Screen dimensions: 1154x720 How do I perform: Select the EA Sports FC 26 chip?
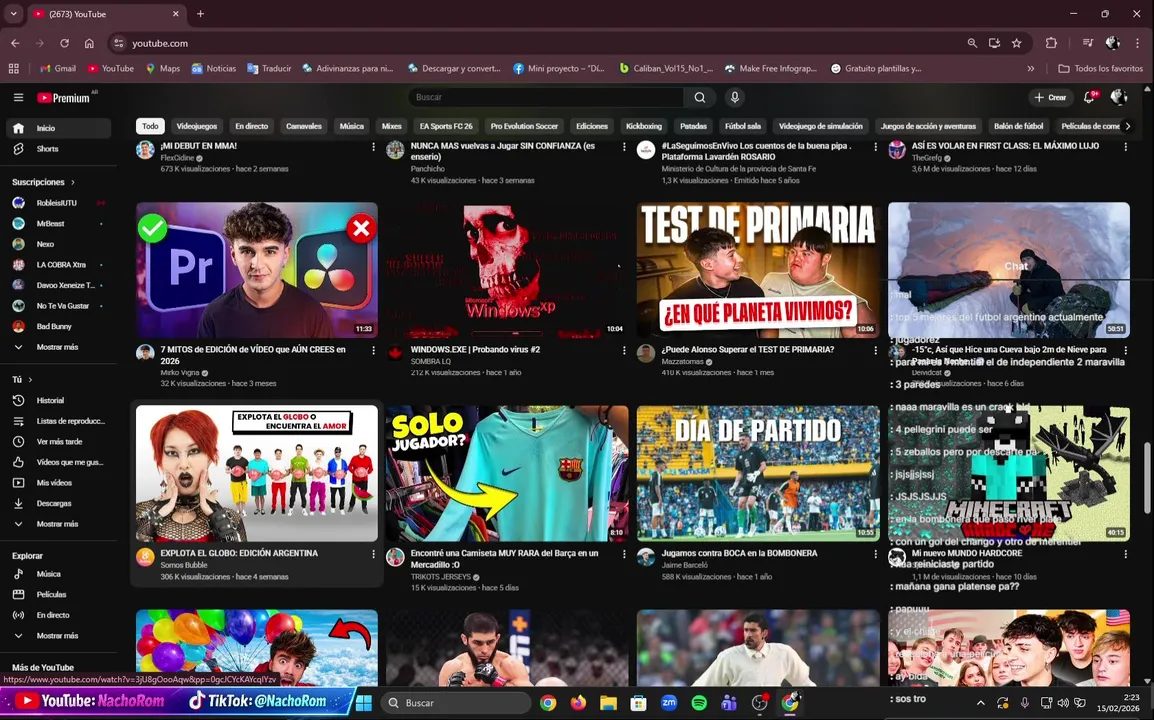tap(446, 126)
